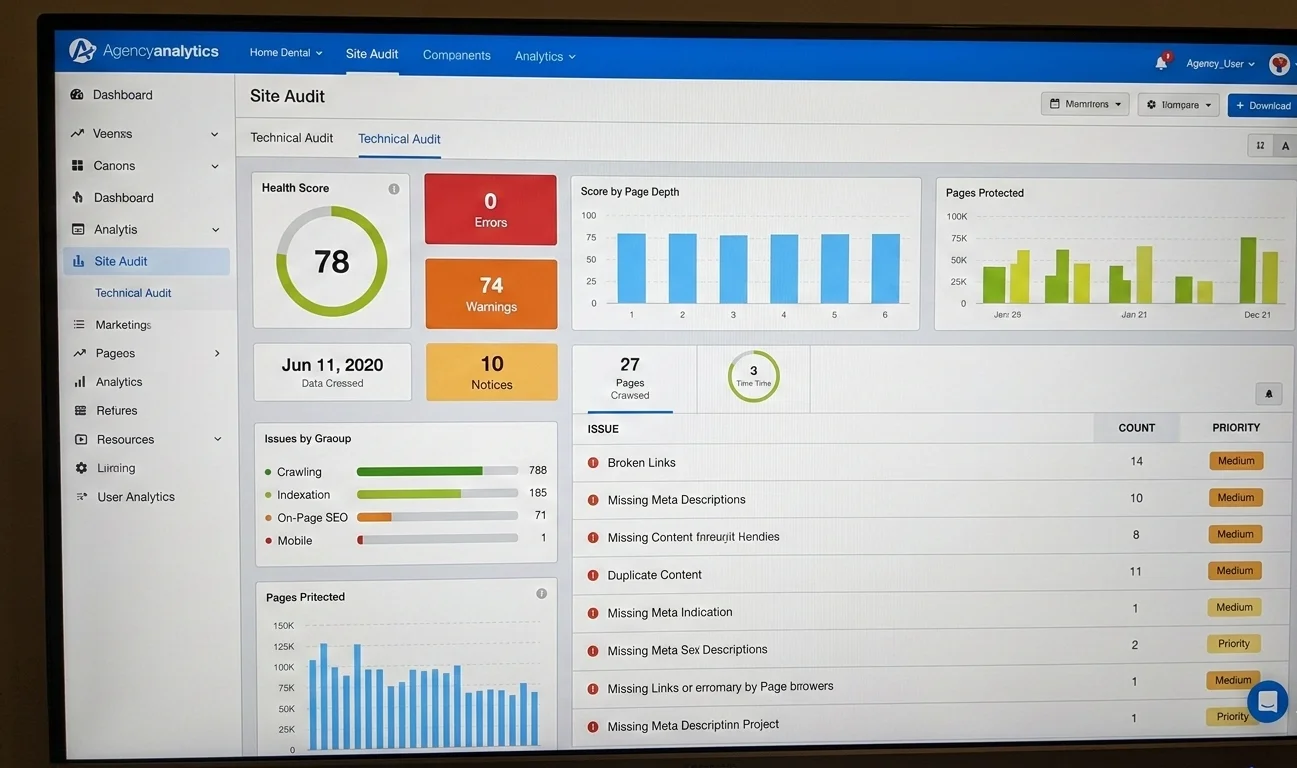The height and width of the screenshot is (768, 1297).
Task: Open the Agency_User account dropdown
Action: pos(1220,64)
